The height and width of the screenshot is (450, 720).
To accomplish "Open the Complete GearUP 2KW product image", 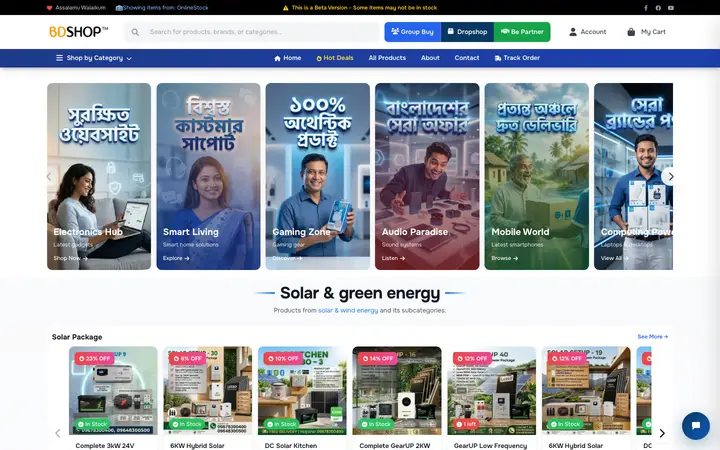I will (397, 391).
